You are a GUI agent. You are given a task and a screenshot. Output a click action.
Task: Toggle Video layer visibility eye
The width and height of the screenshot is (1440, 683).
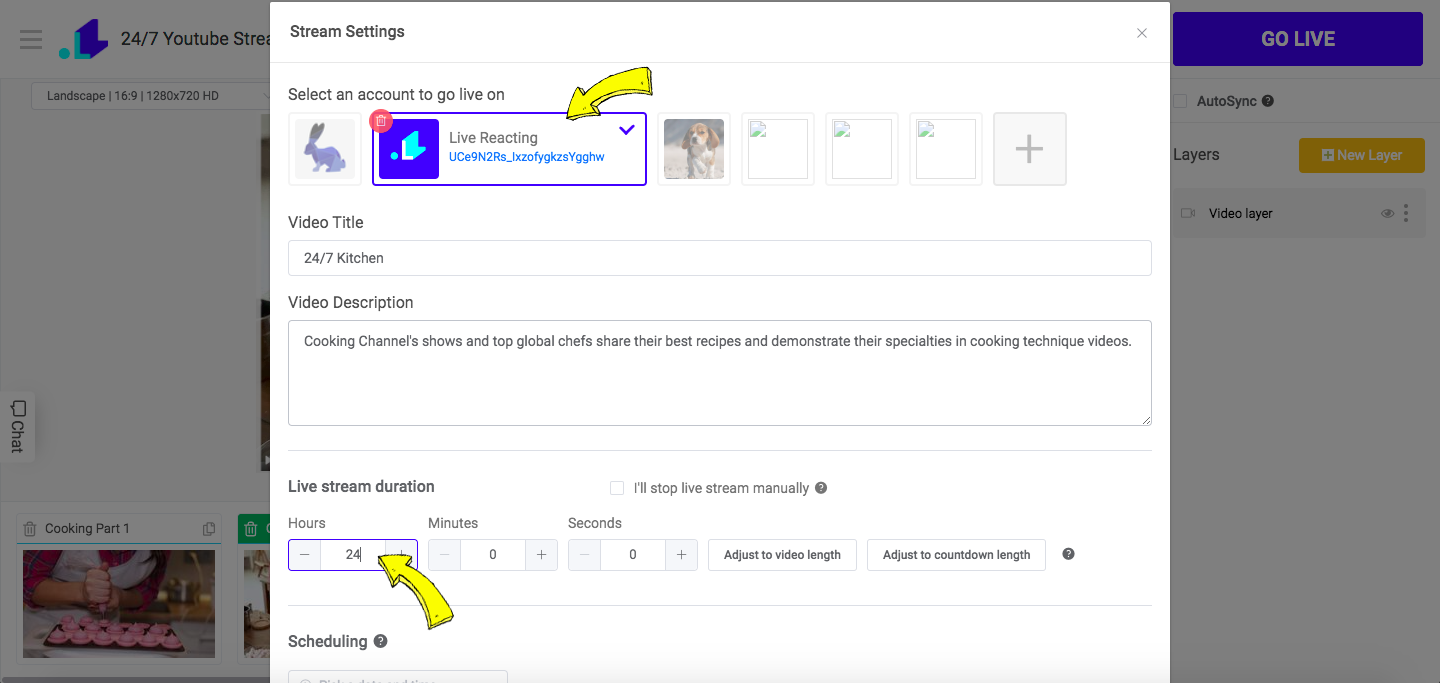point(1387,214)
